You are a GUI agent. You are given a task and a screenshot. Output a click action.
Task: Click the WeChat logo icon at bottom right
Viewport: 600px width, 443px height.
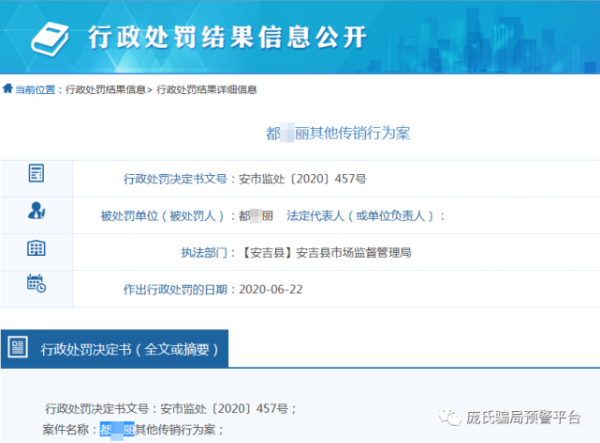click(447, 416)
